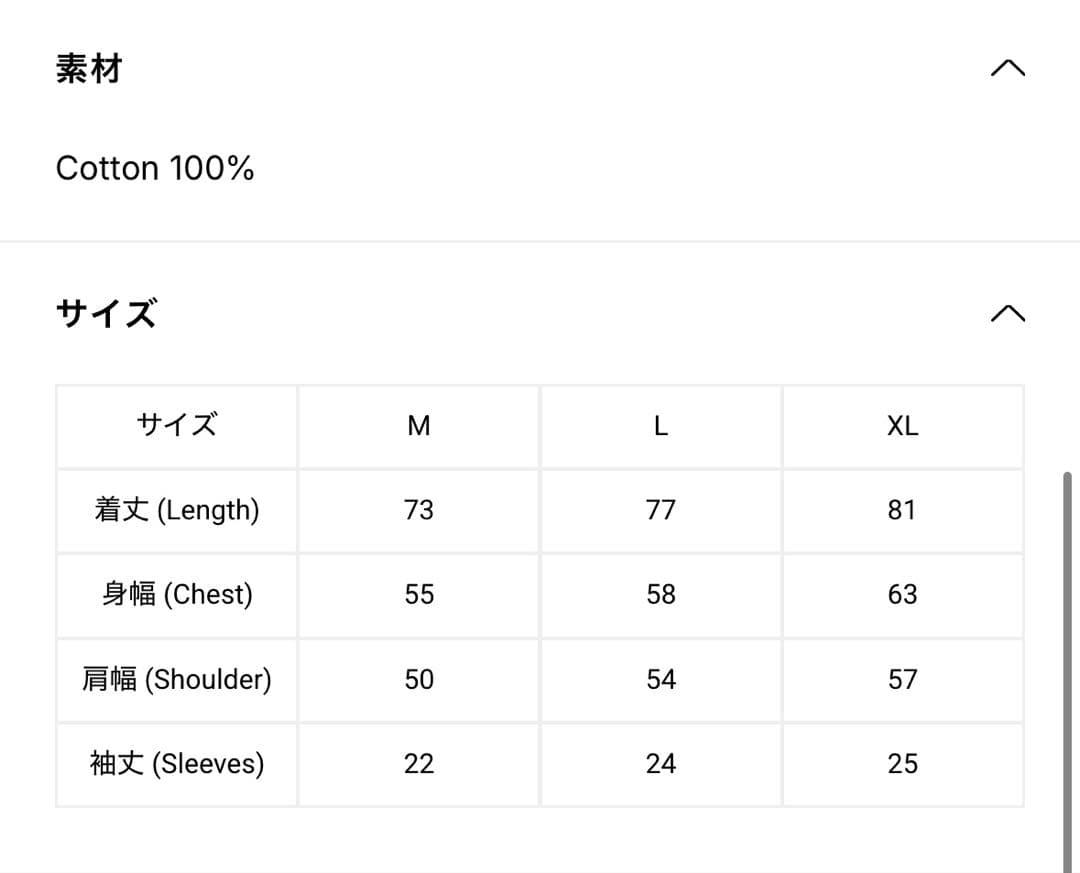Select the XL size column header
The width and height of the screenshot is (1080, 873).
point(902,426)
